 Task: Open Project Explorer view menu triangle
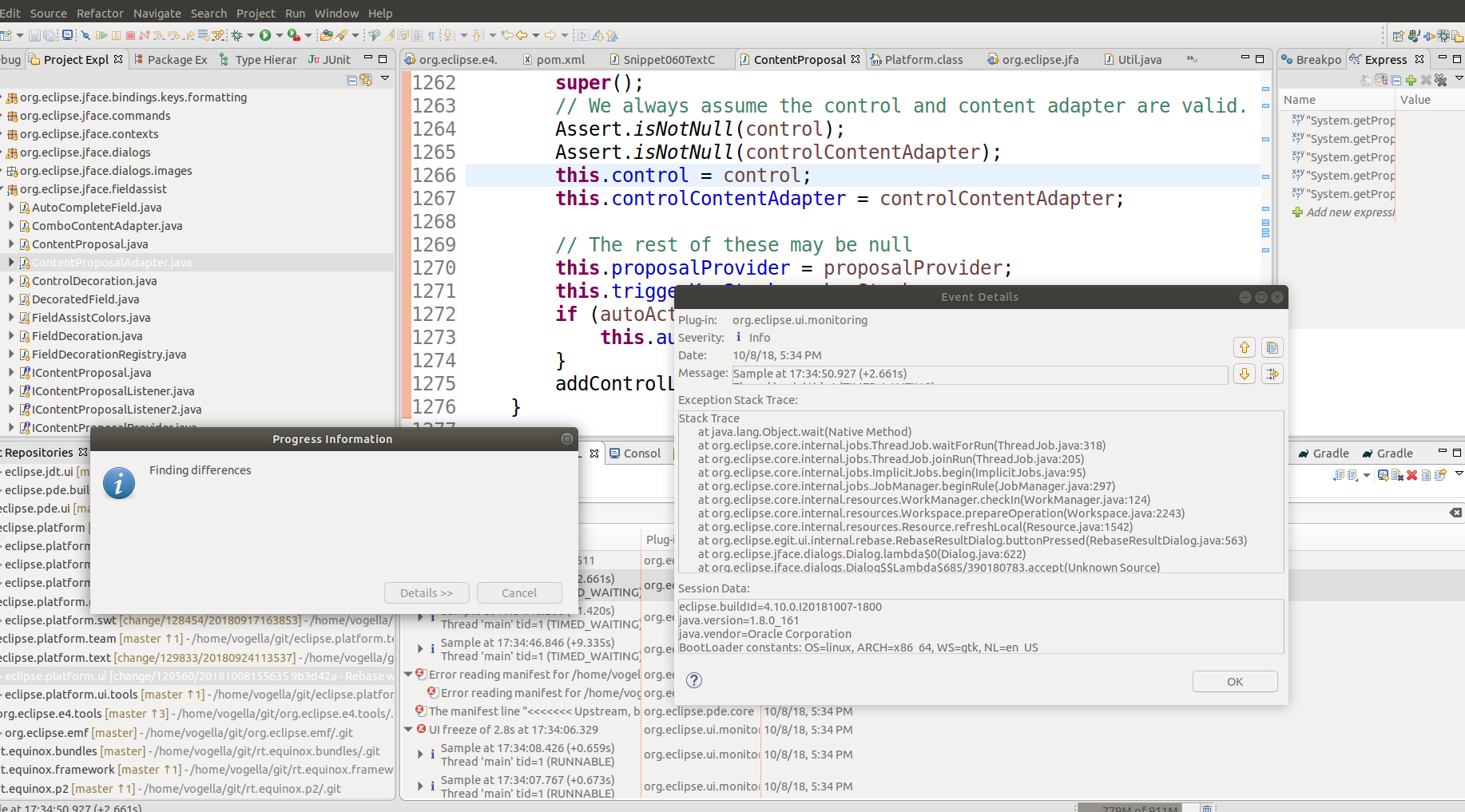tap(385, 78)
